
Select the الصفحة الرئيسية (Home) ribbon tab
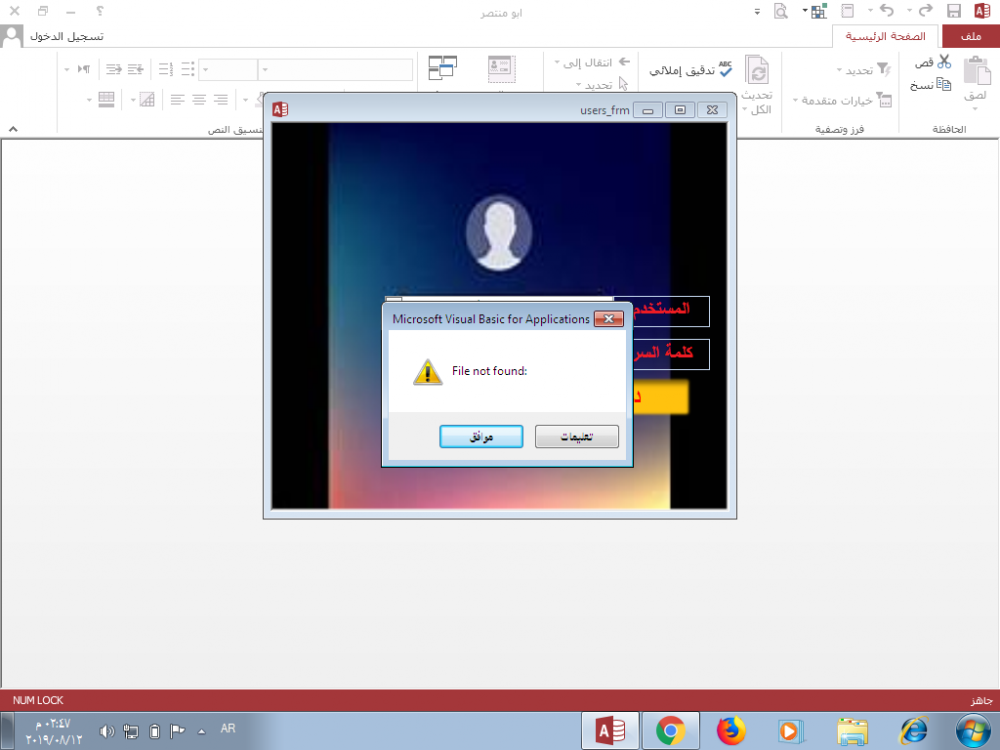[886, 36]
